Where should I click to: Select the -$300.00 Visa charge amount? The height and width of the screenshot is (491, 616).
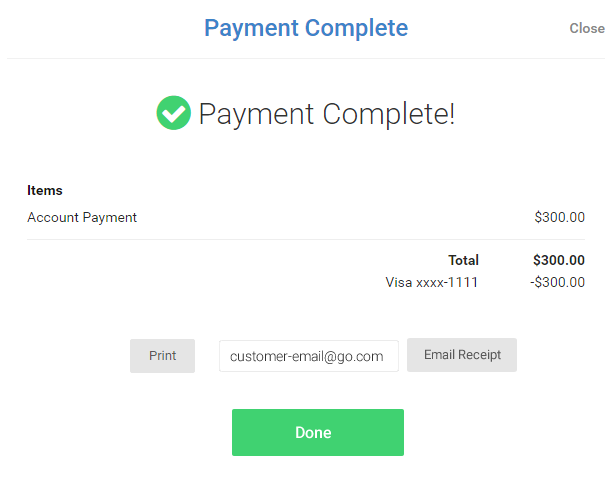click(x=557, y=282)
